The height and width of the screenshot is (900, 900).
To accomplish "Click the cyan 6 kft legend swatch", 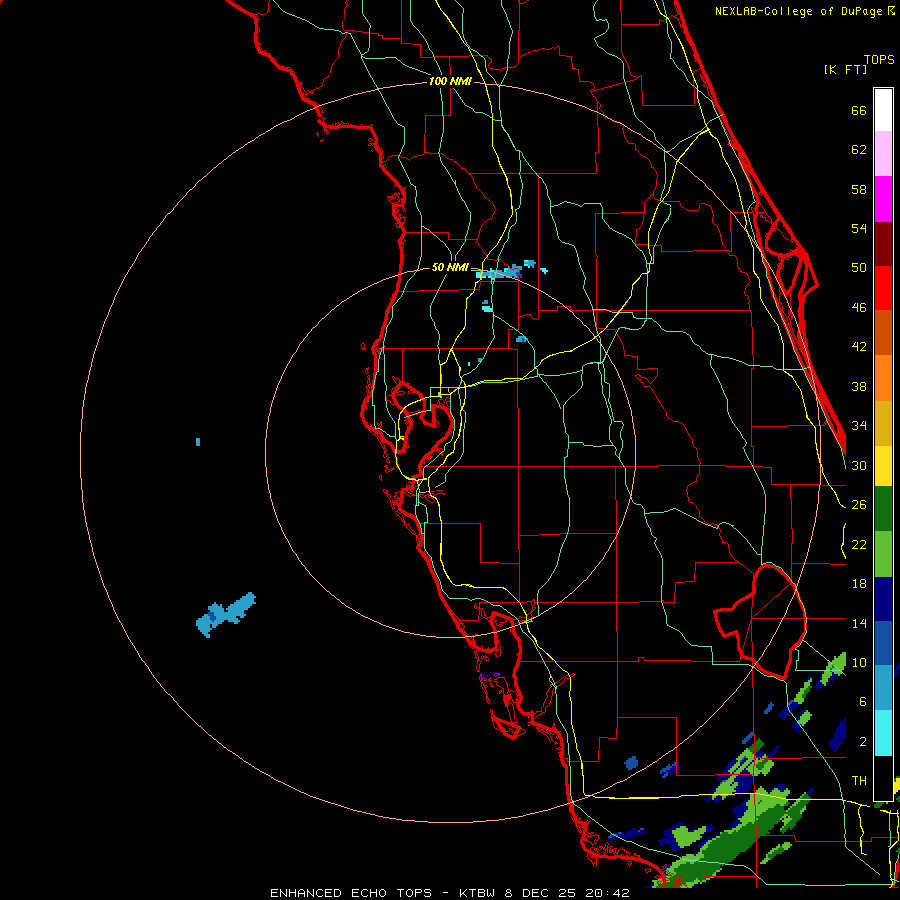I will tap(883, 733).
